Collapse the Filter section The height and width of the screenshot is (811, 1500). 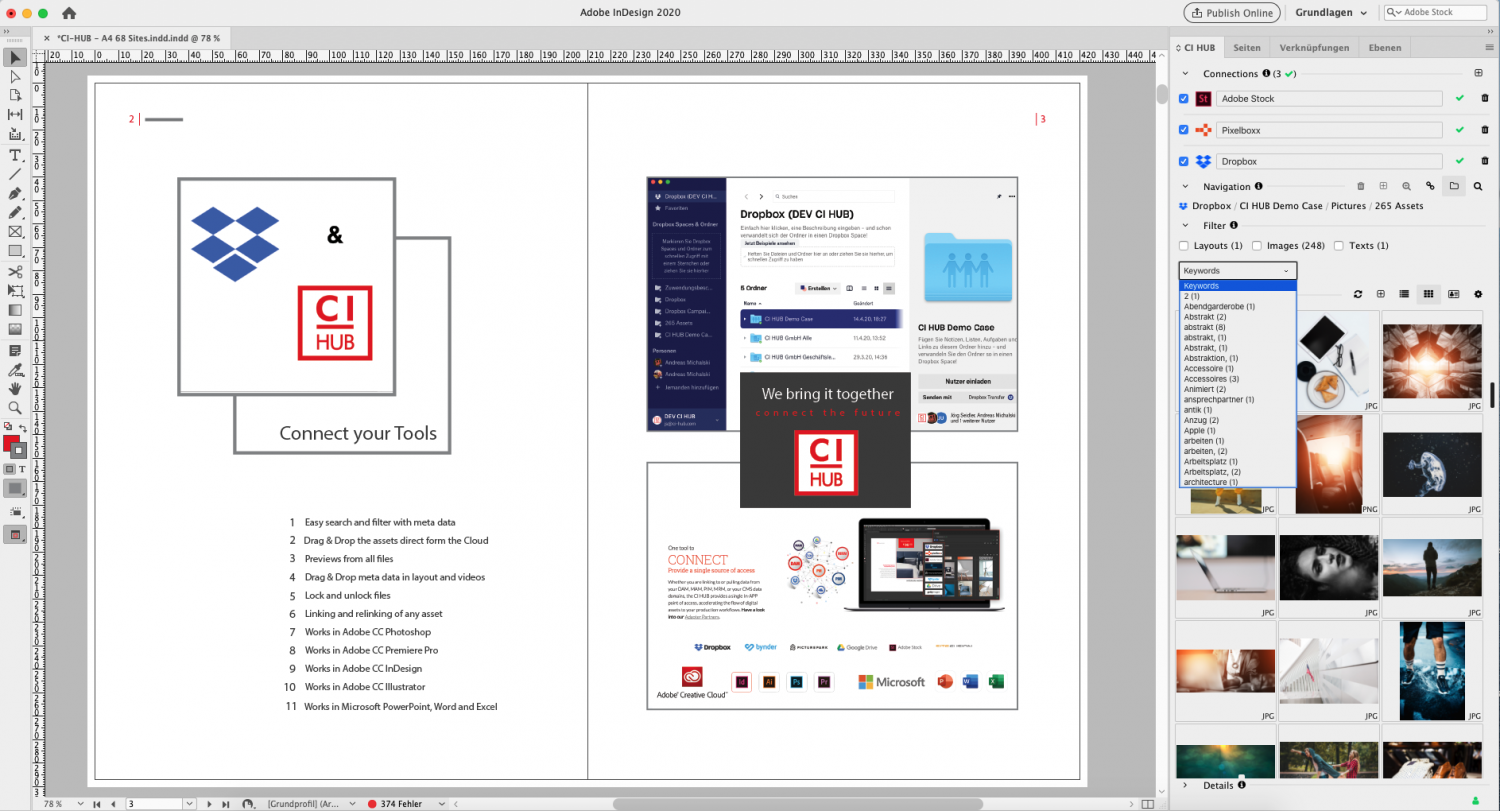coord(1185,226)
